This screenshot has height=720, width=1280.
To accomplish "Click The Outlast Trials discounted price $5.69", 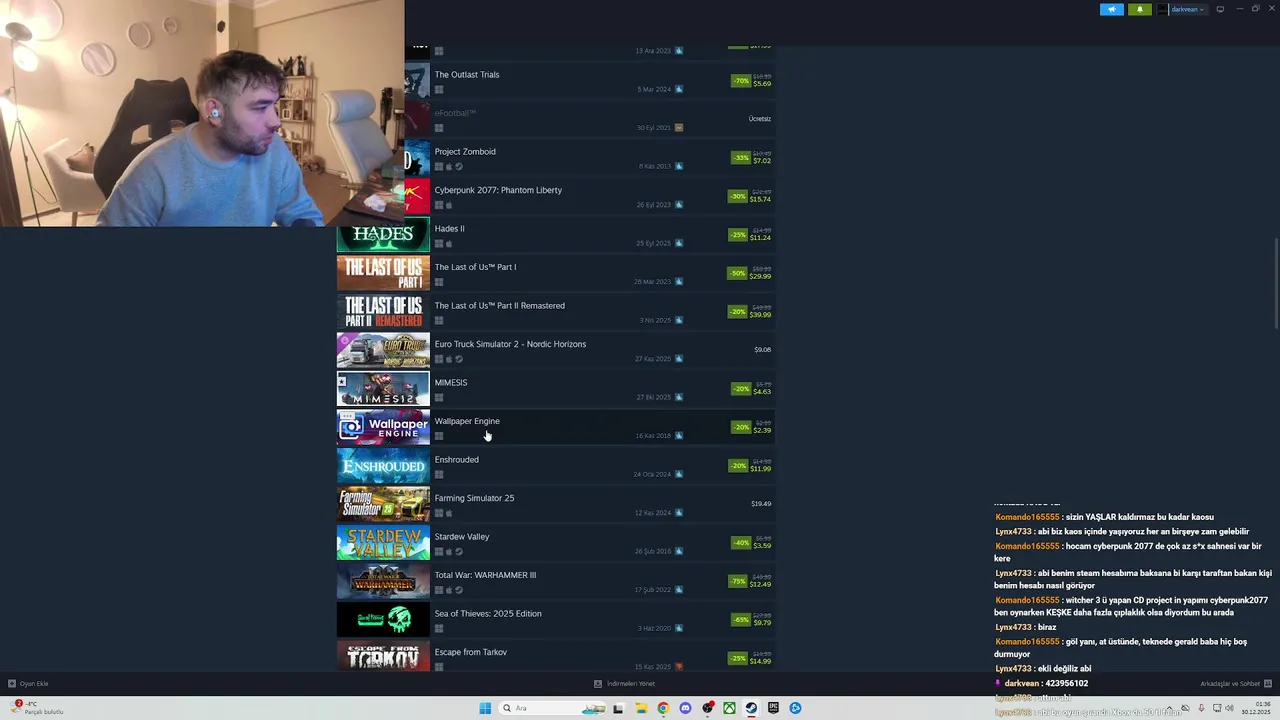I will coord(762,84).
